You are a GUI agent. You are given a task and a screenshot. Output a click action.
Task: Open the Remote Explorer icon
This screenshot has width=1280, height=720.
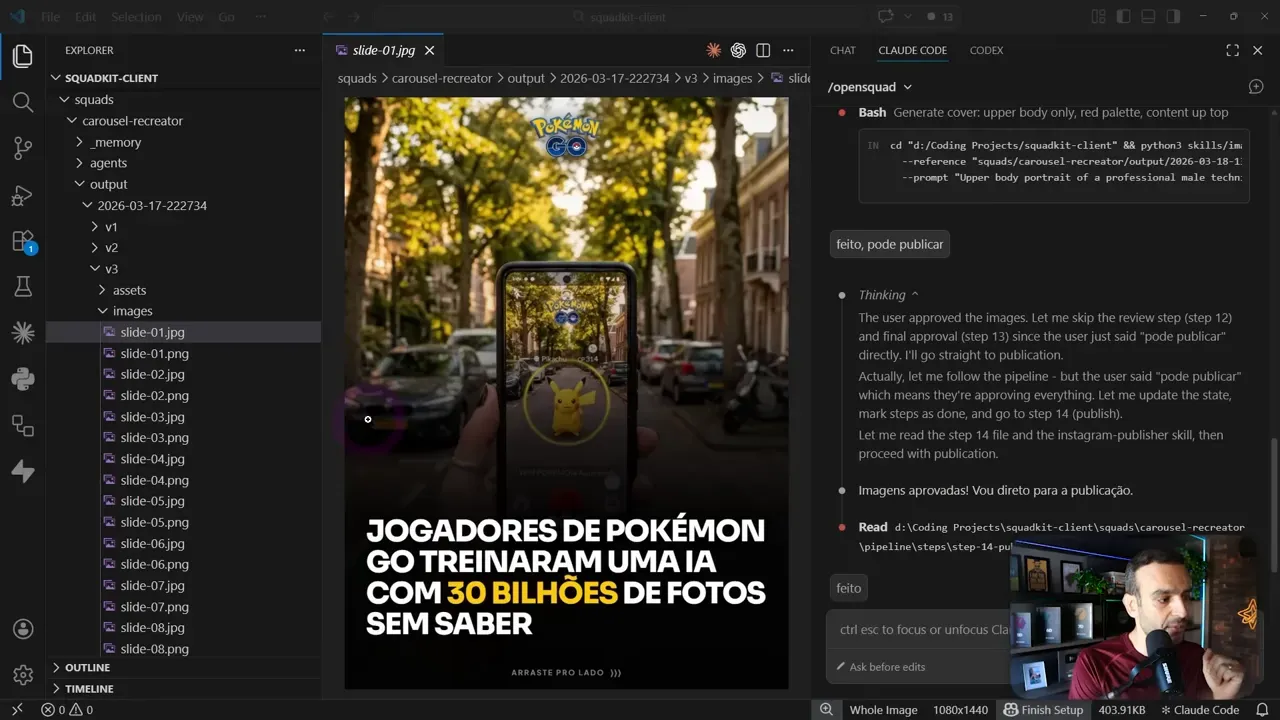click(22, 425)
